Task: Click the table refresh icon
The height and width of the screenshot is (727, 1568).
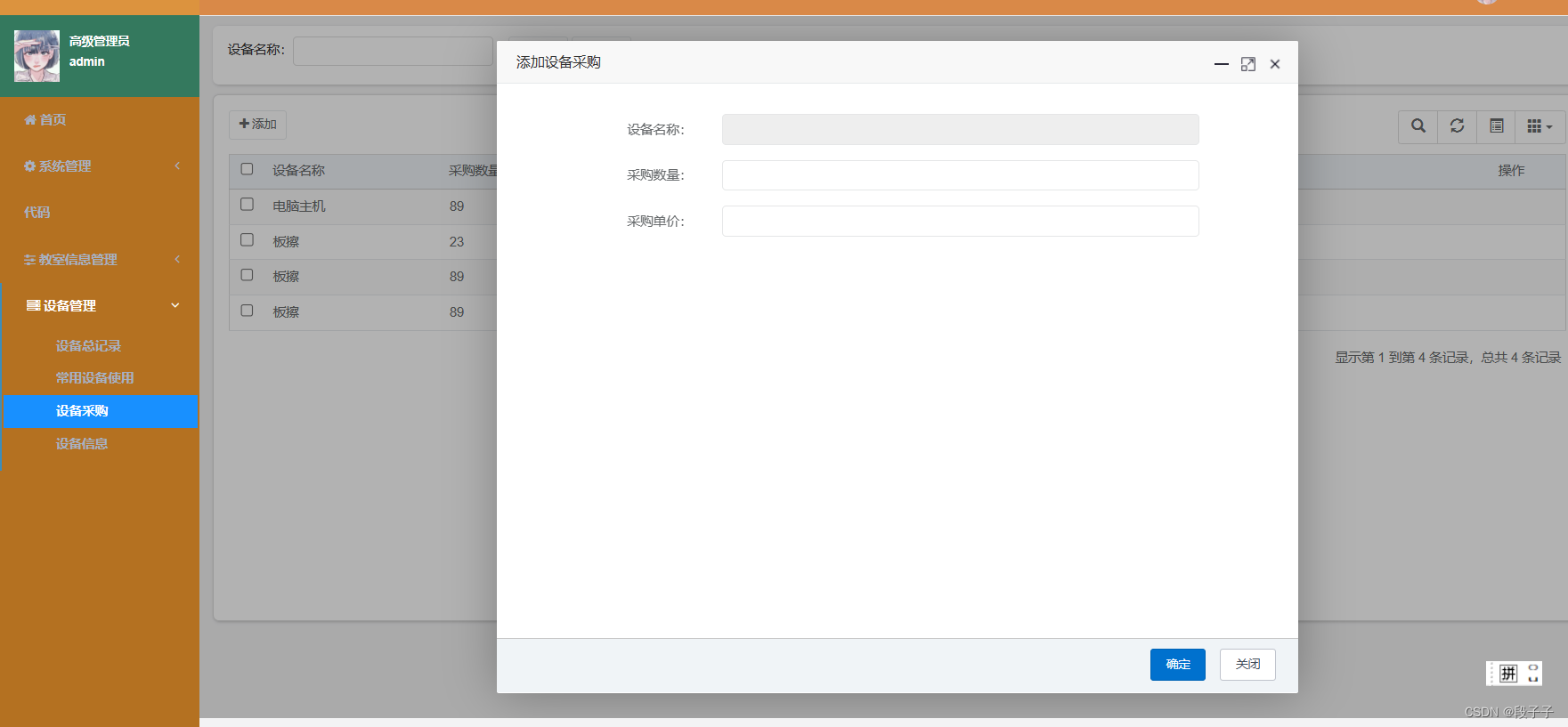Action: pos(1458,126)
